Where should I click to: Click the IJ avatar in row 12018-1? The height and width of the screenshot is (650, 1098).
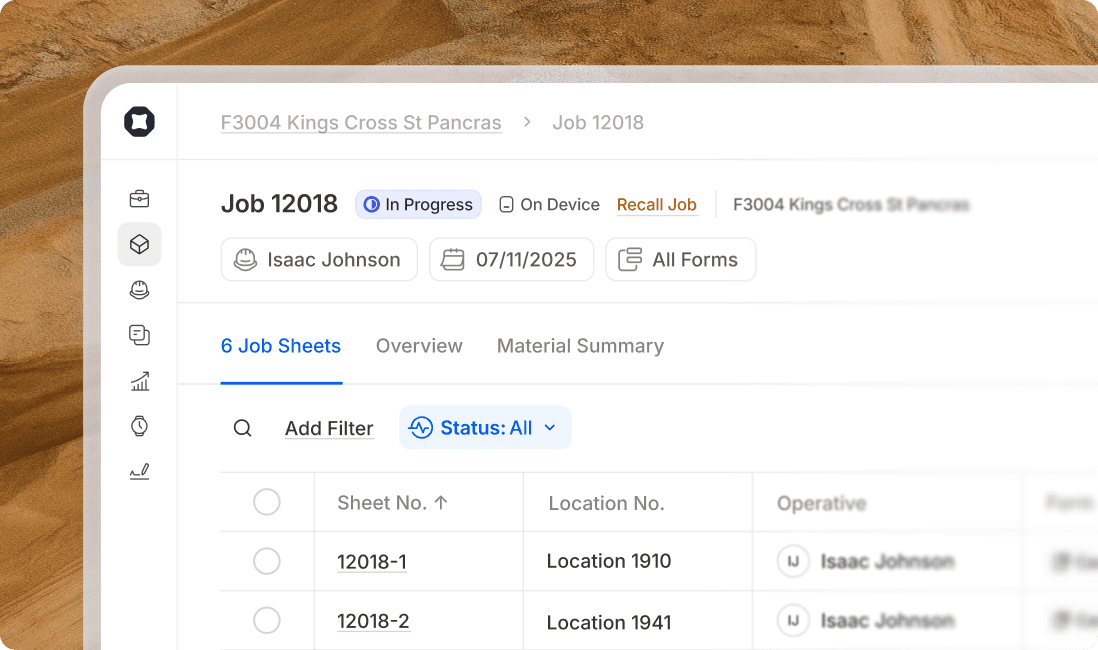point(793,561)
